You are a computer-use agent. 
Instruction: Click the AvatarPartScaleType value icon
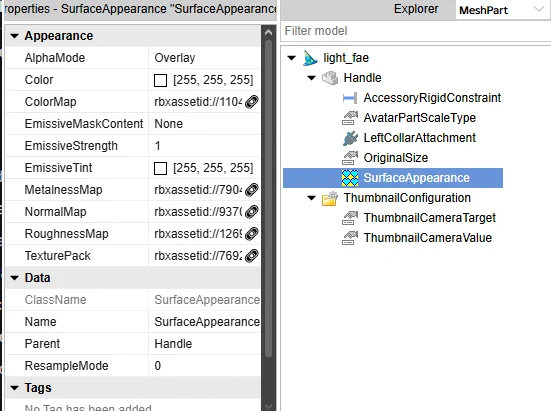[350, 118]
